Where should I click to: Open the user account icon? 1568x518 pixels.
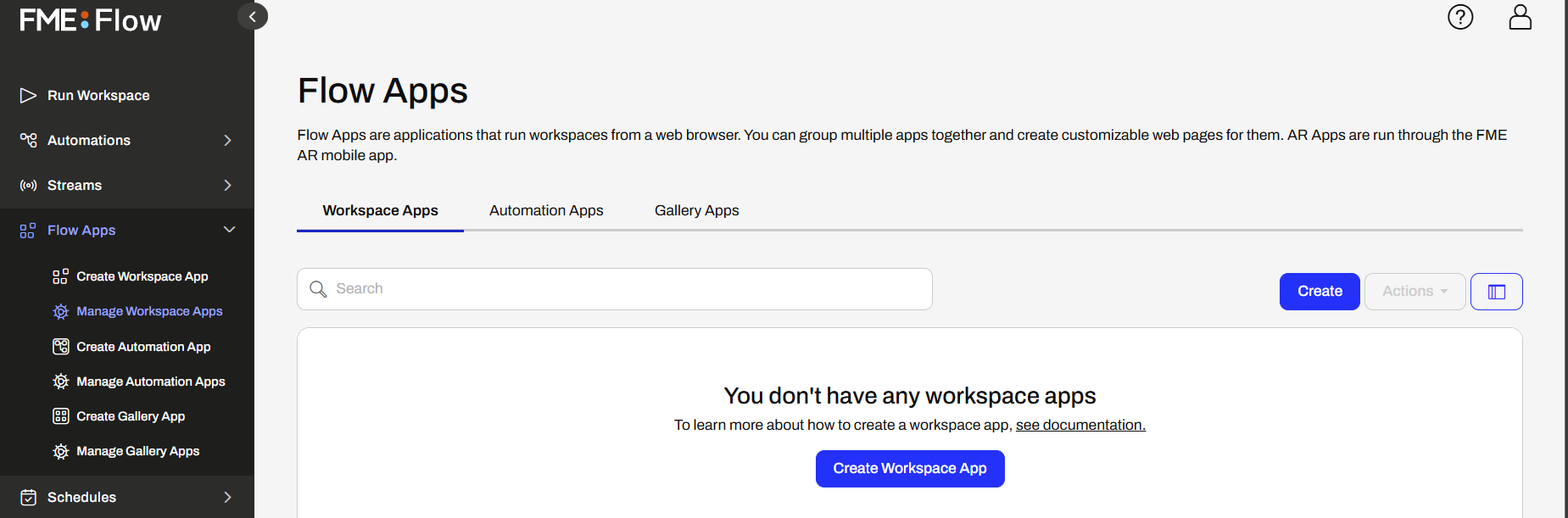coord(1521,17)
